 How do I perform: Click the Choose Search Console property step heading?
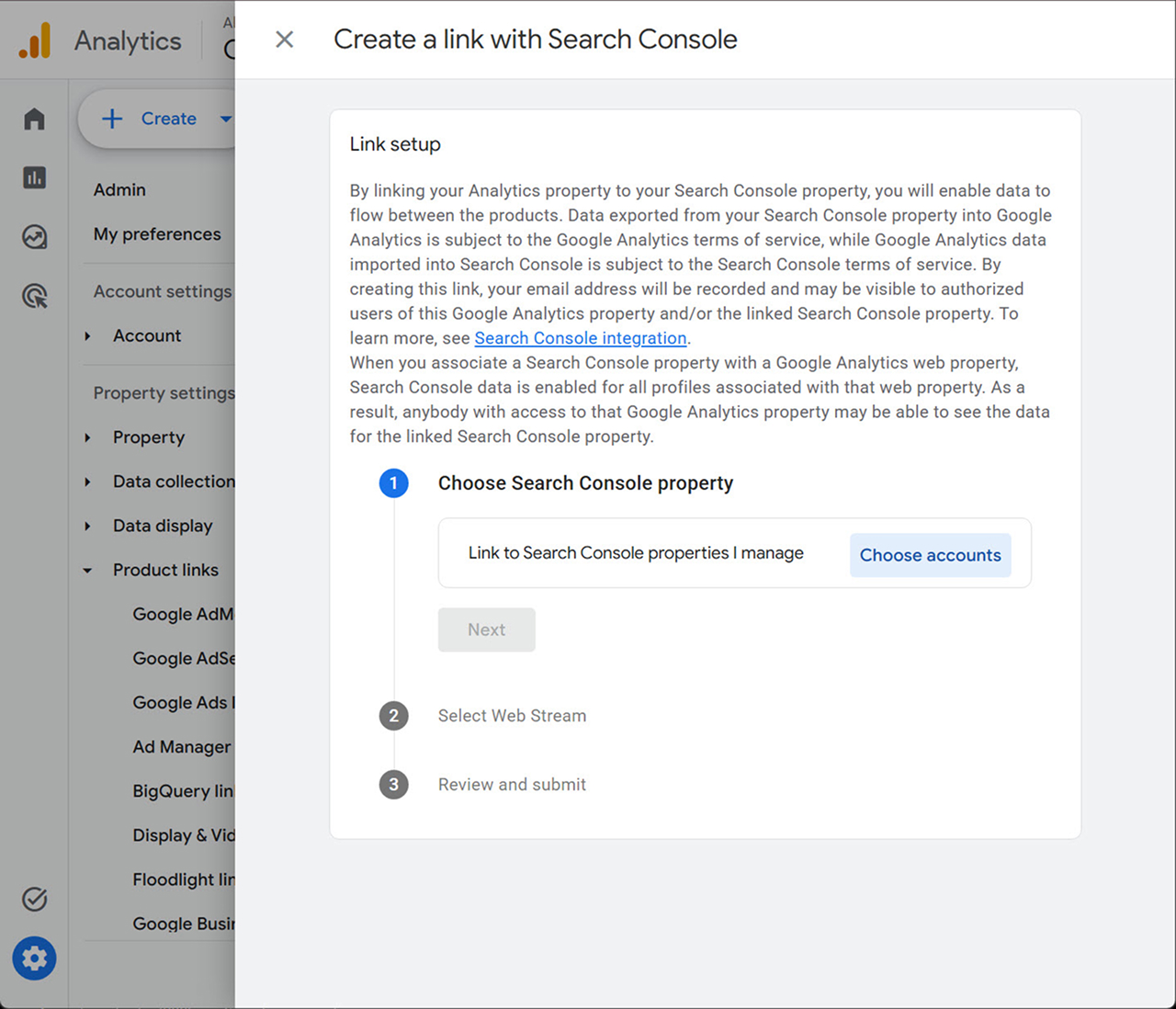point(585,483)
